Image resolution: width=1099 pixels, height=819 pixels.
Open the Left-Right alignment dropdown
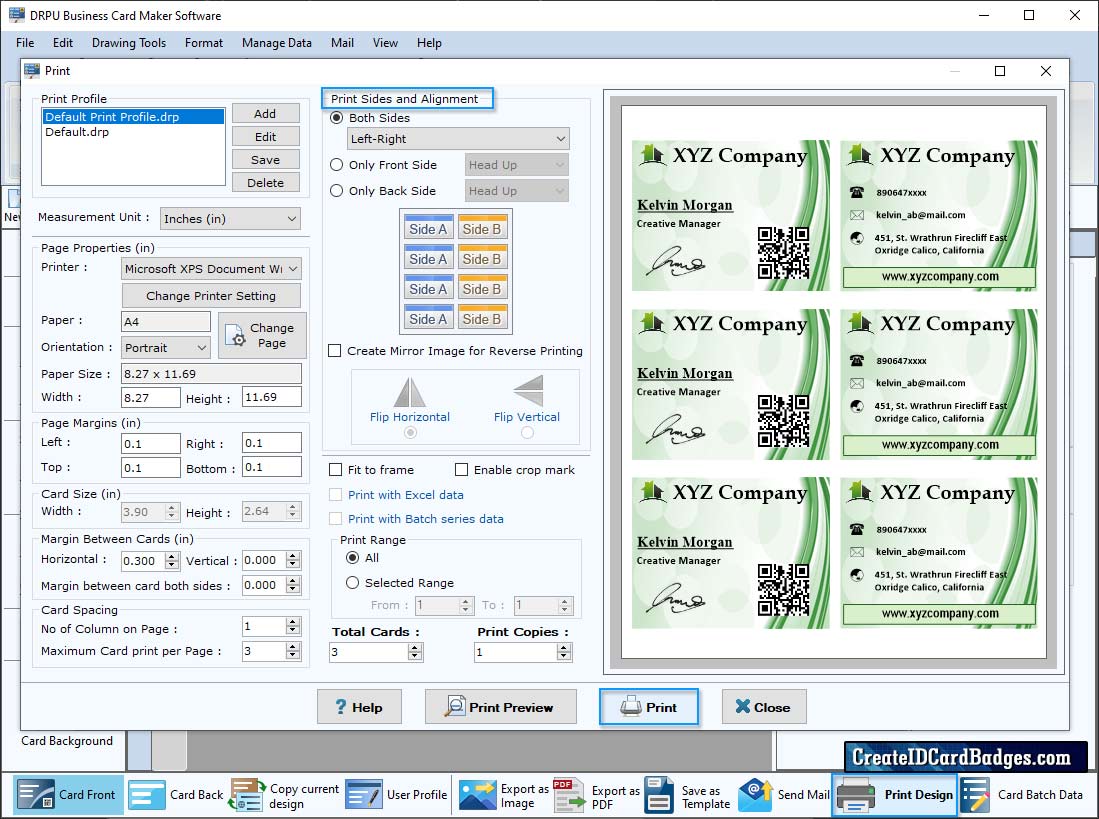tap(458, 139)
